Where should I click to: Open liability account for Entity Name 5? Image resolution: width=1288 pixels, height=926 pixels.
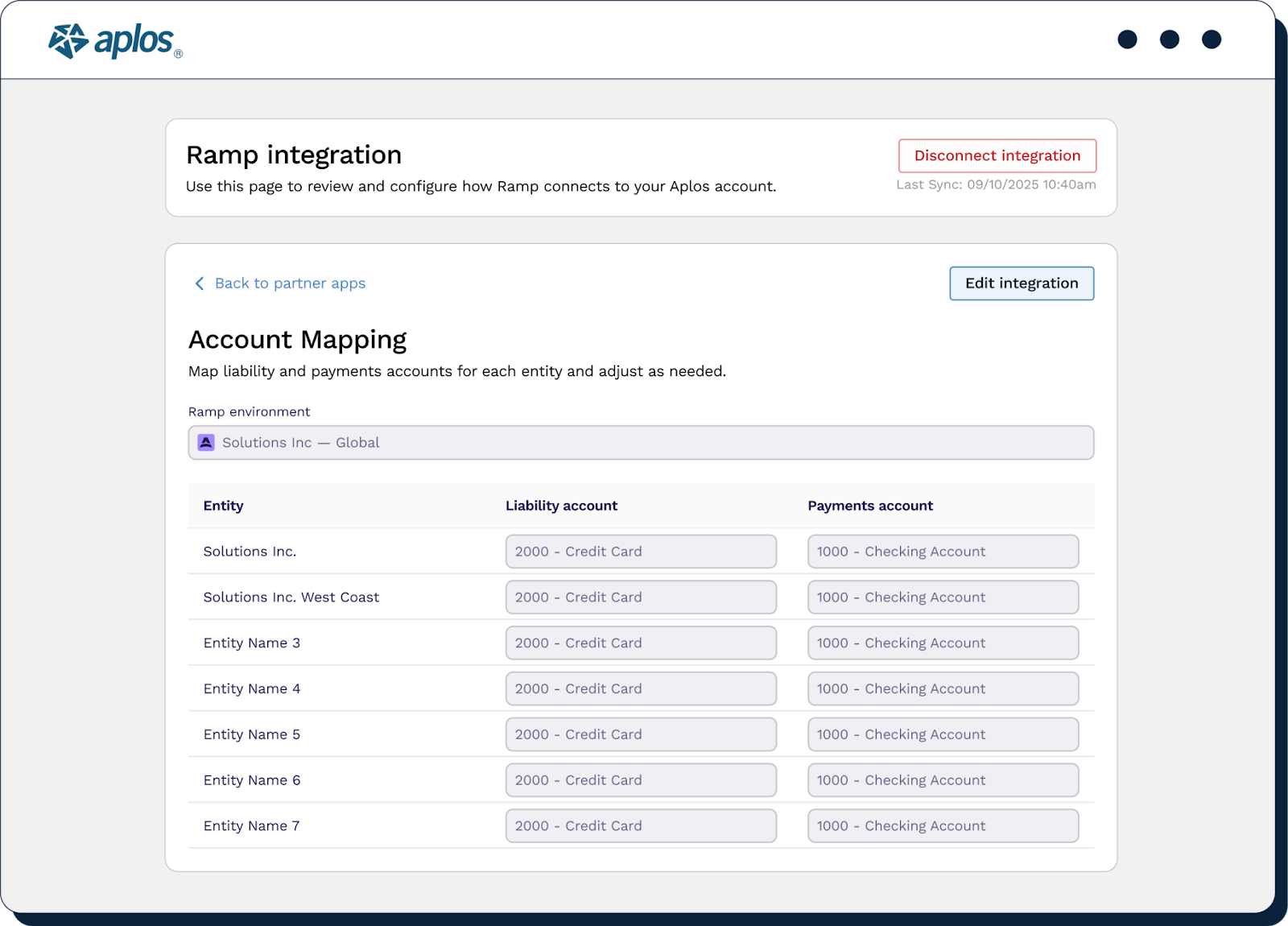(641, 734)
